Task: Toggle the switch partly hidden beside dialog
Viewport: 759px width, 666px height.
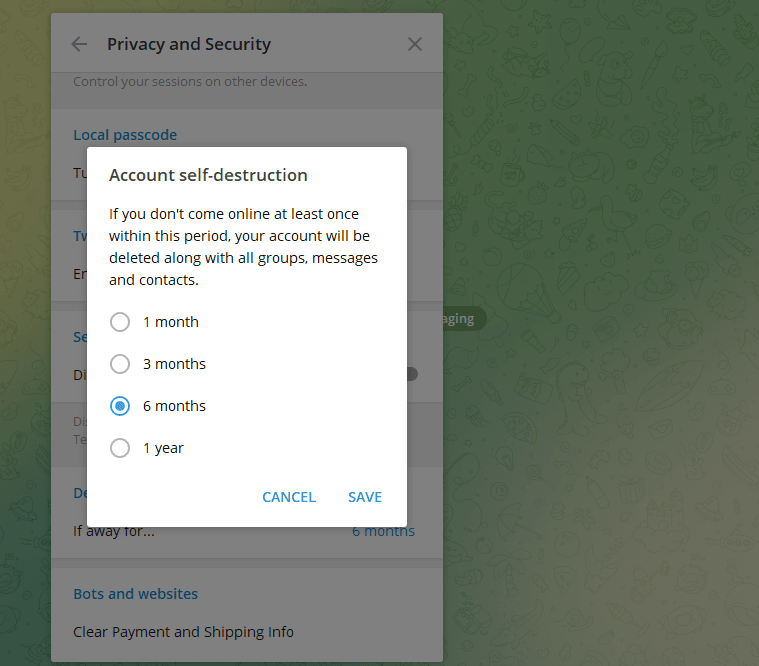Action: (x=412, y=374)
